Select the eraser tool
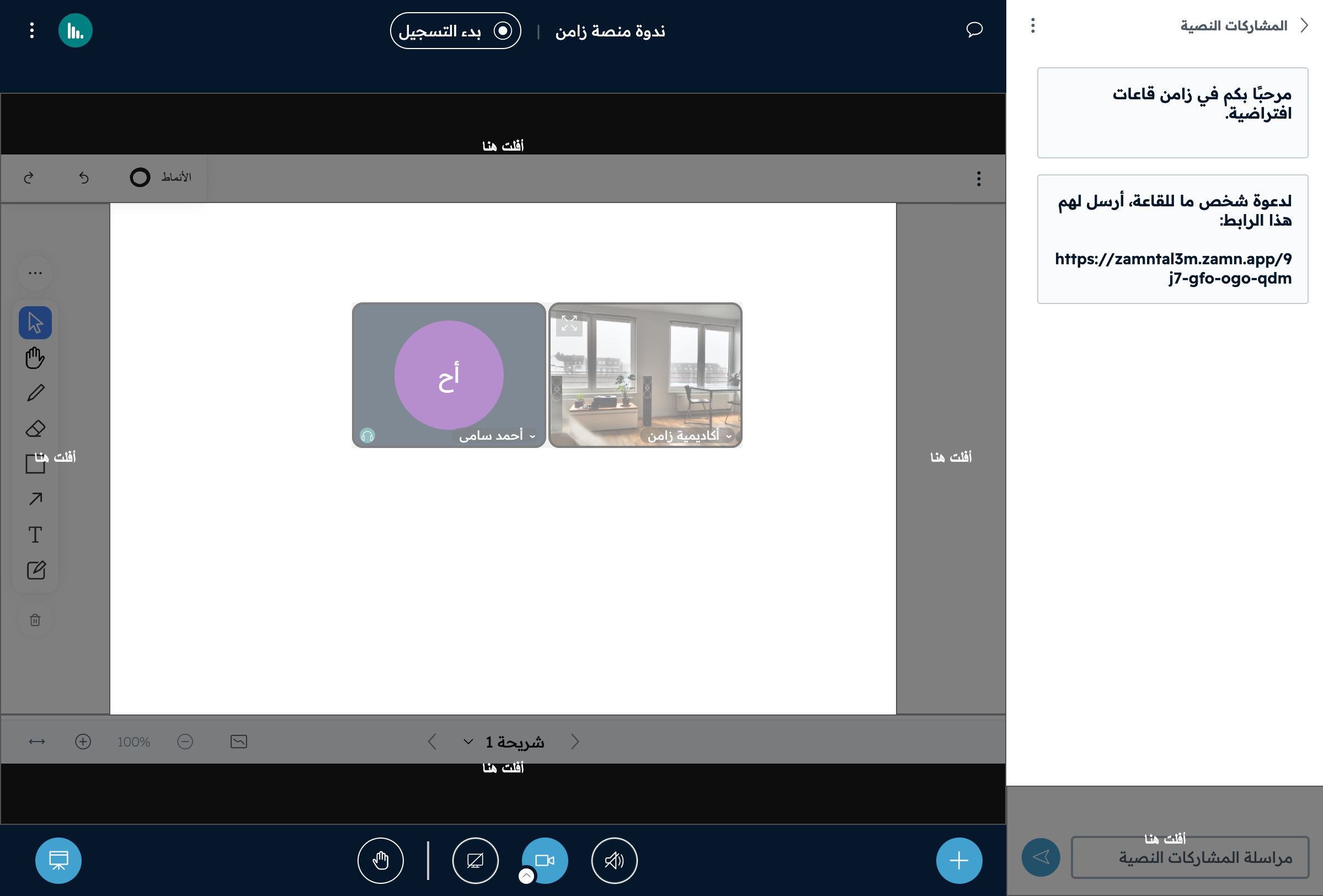Screen dimensions: 1323x896 pos(35,428)
